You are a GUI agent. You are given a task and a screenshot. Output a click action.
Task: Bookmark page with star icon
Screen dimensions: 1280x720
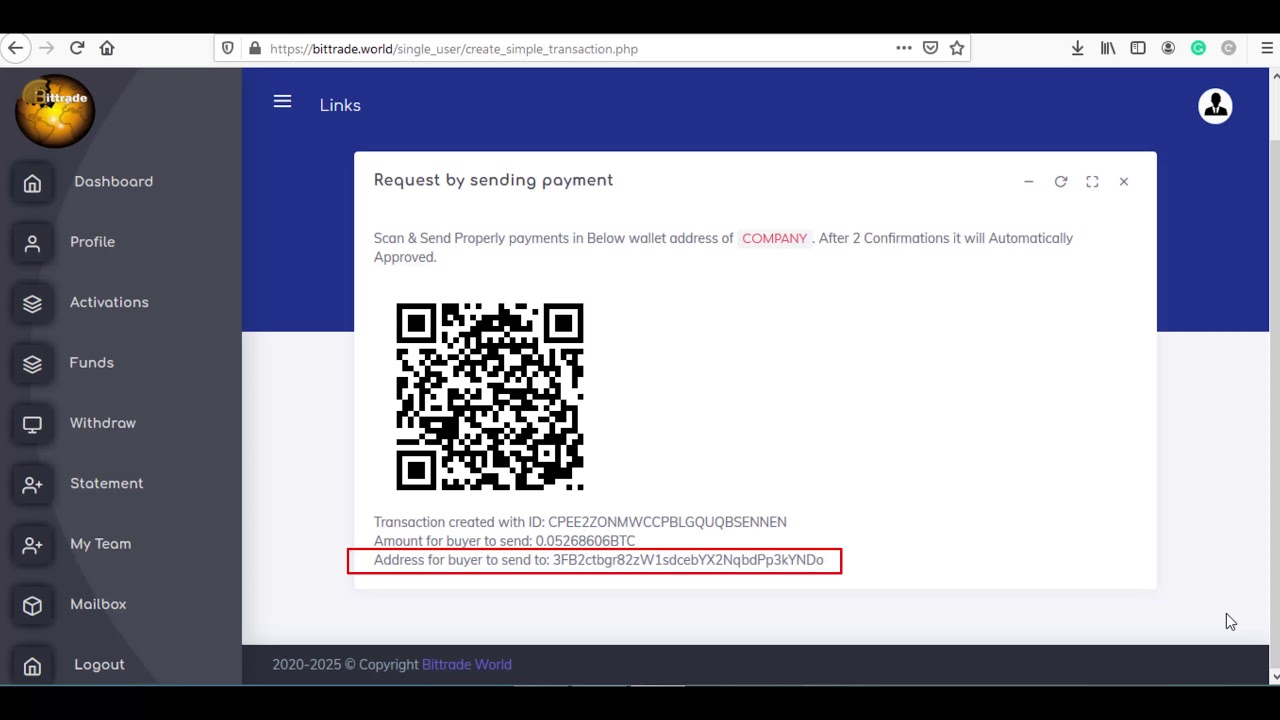[957, 48]
